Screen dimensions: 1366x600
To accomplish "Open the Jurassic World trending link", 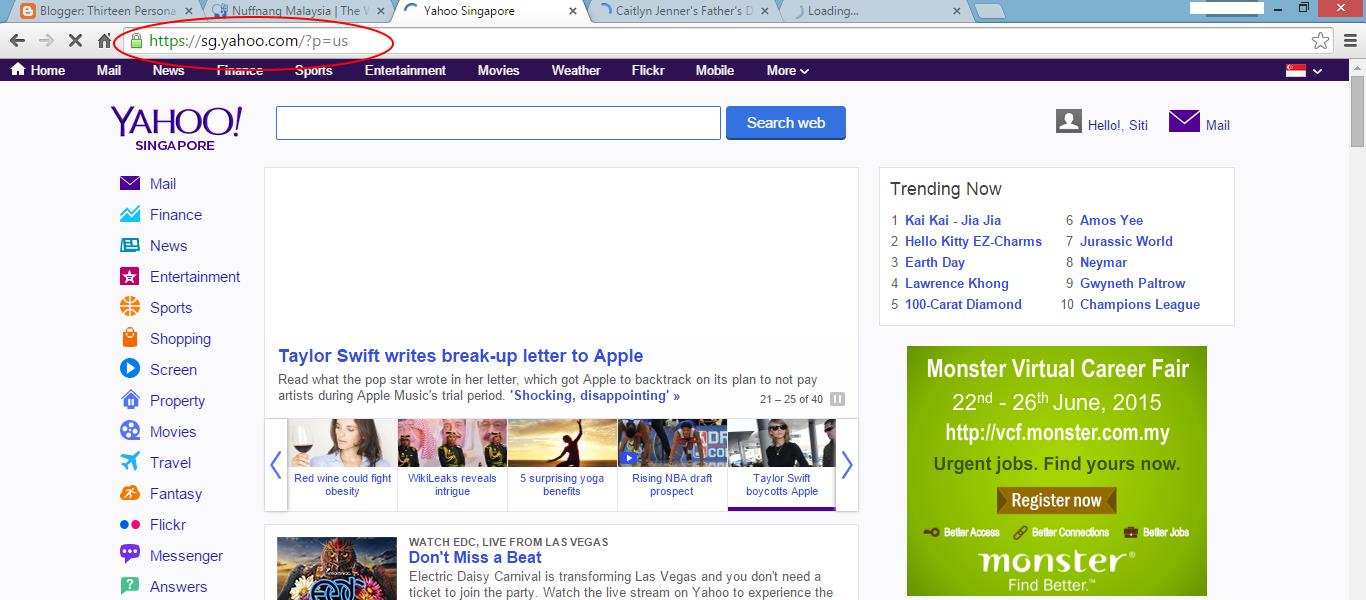I will (1126, 241).
